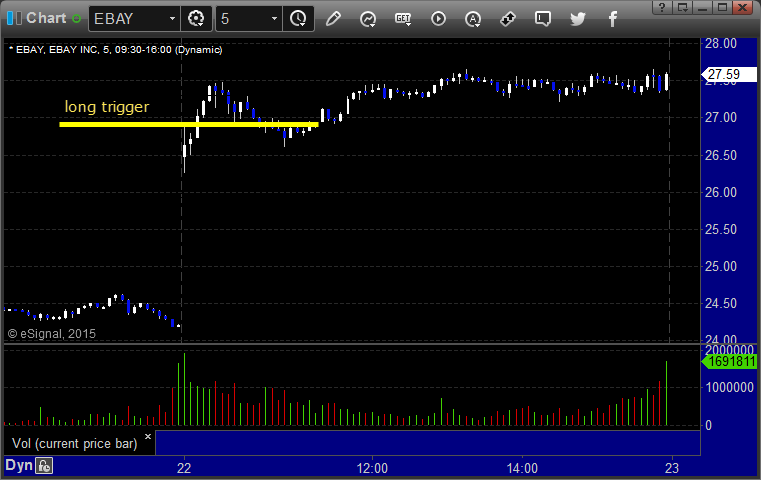Click the pop-out window button

click(682, 7)
